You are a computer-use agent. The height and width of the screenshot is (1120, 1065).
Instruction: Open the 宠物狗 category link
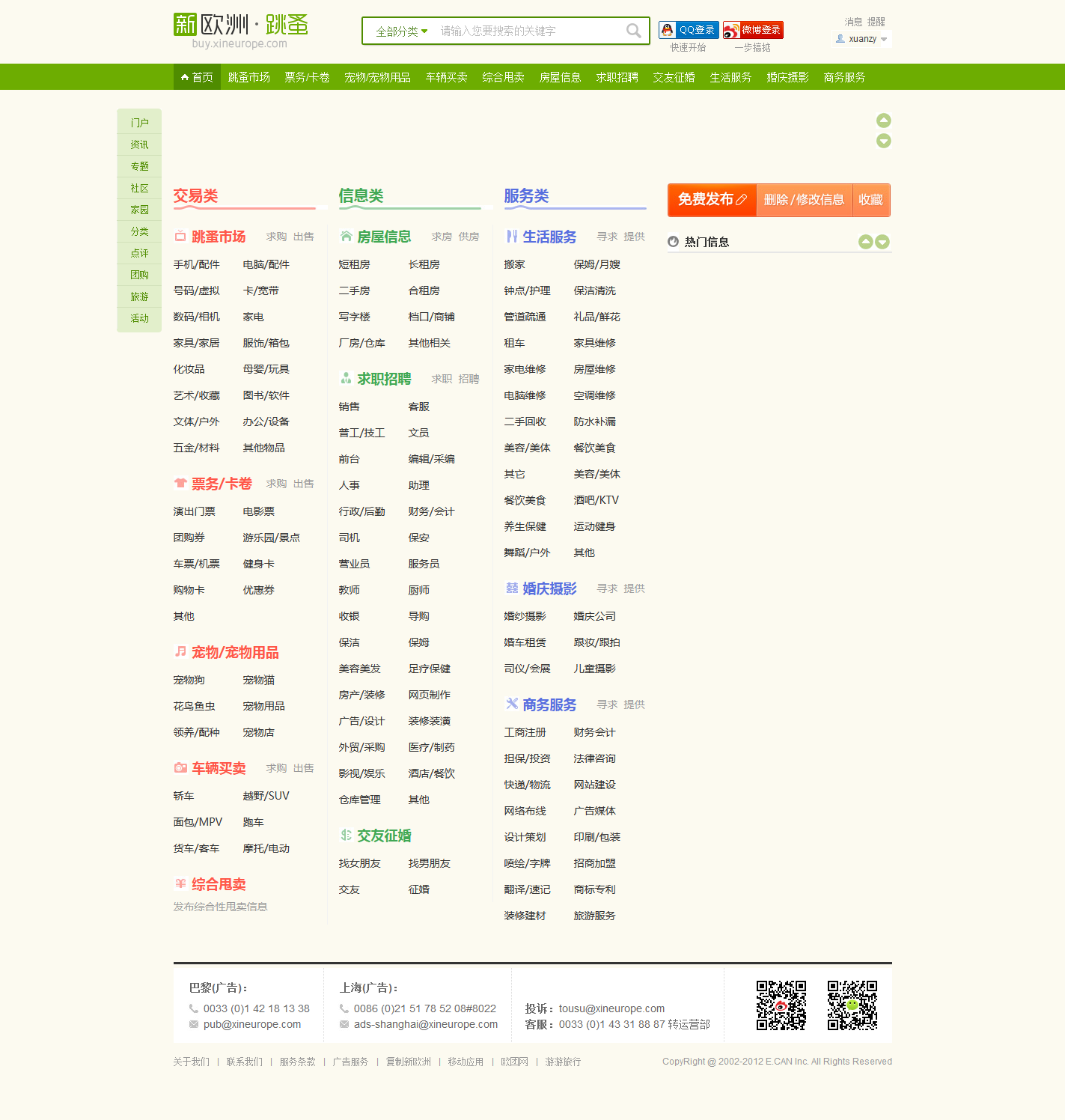(x=189, y=679)
